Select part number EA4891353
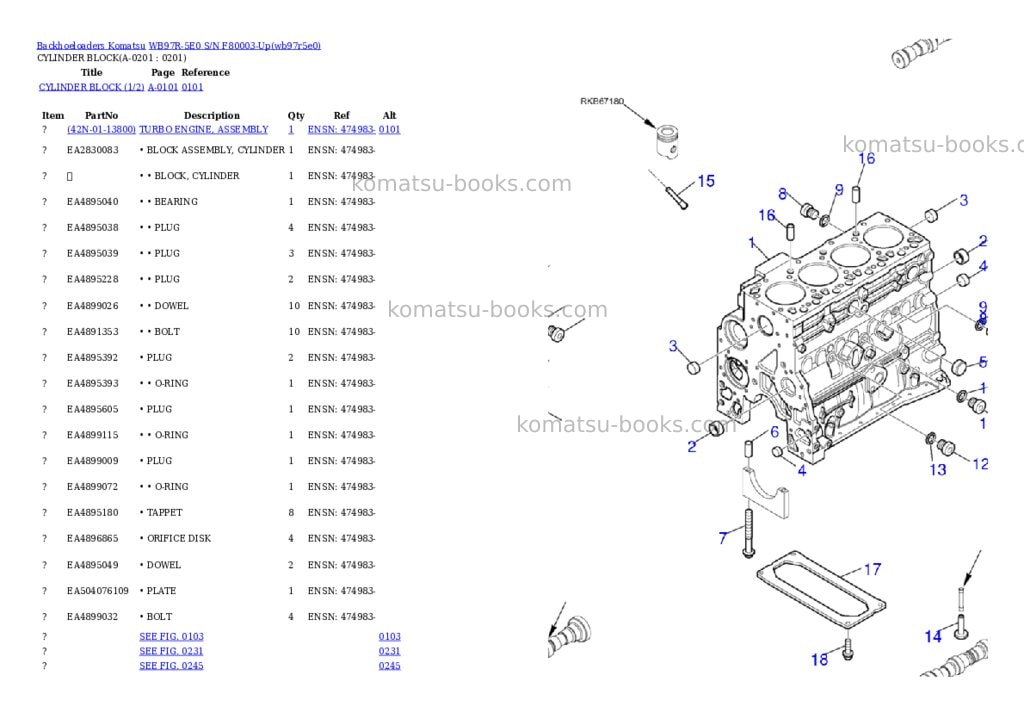Image resolution: width=1024 pixels, height=725 pixels. pos(93,331)
